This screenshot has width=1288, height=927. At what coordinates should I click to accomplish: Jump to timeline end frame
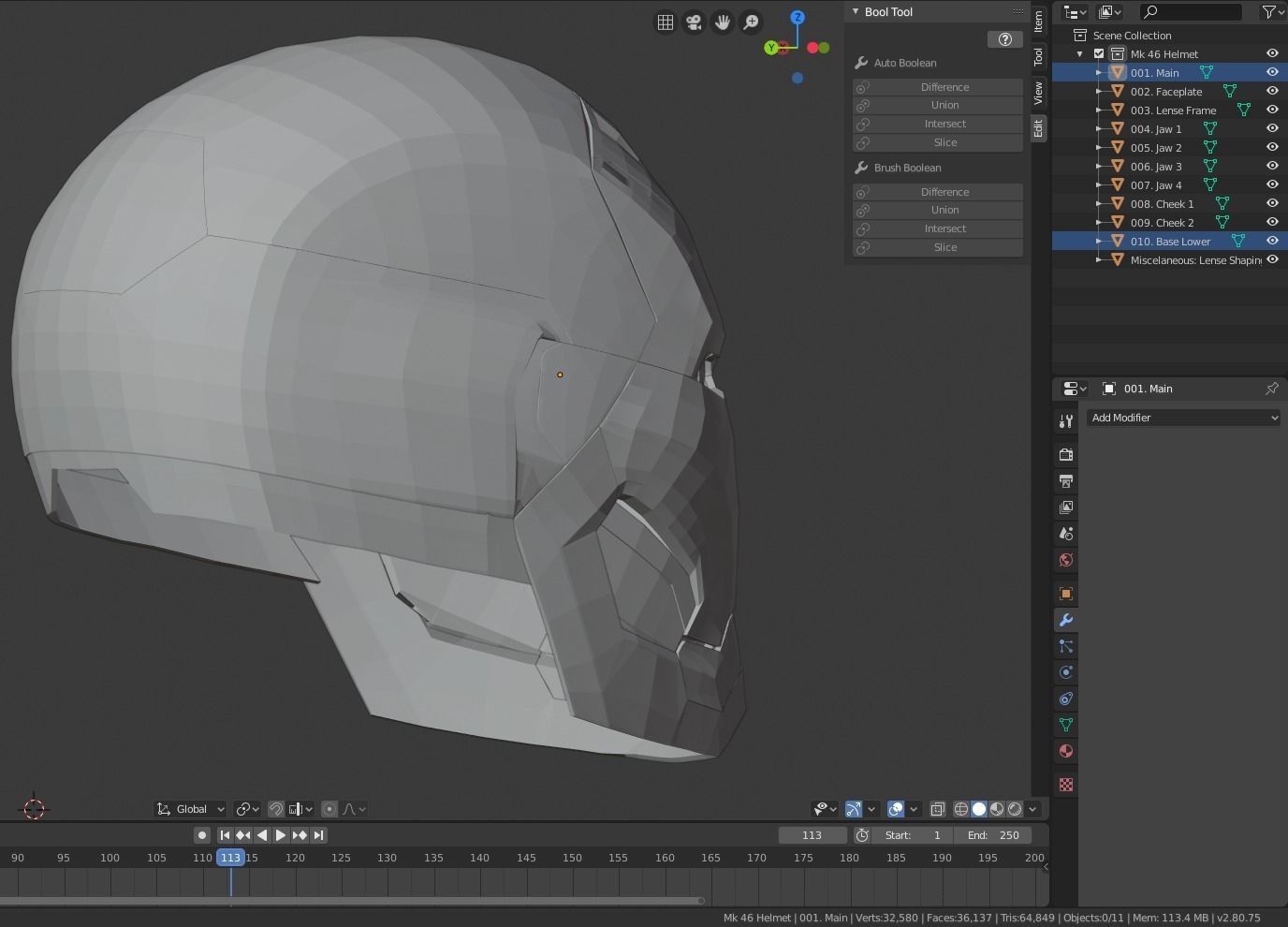319,835
